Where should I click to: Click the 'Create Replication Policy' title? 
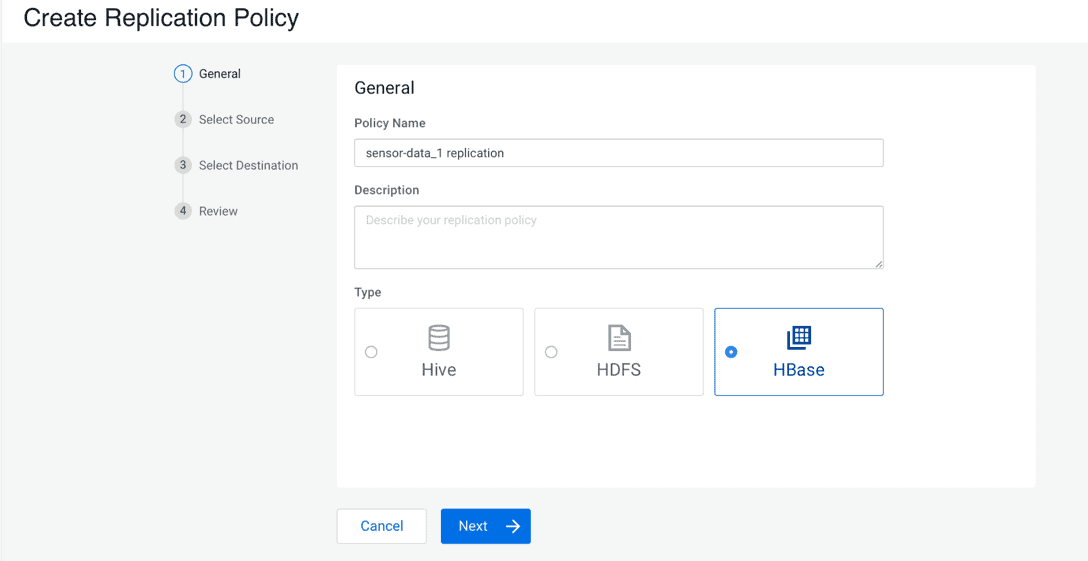tap(161, 18)
